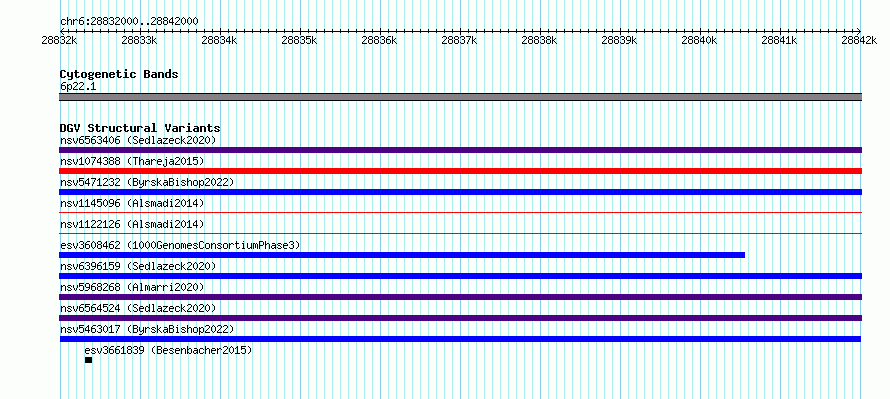Click the shorter blue esv3608462 bar
Viewport: 890px width, 399px height.
[402, 255]
